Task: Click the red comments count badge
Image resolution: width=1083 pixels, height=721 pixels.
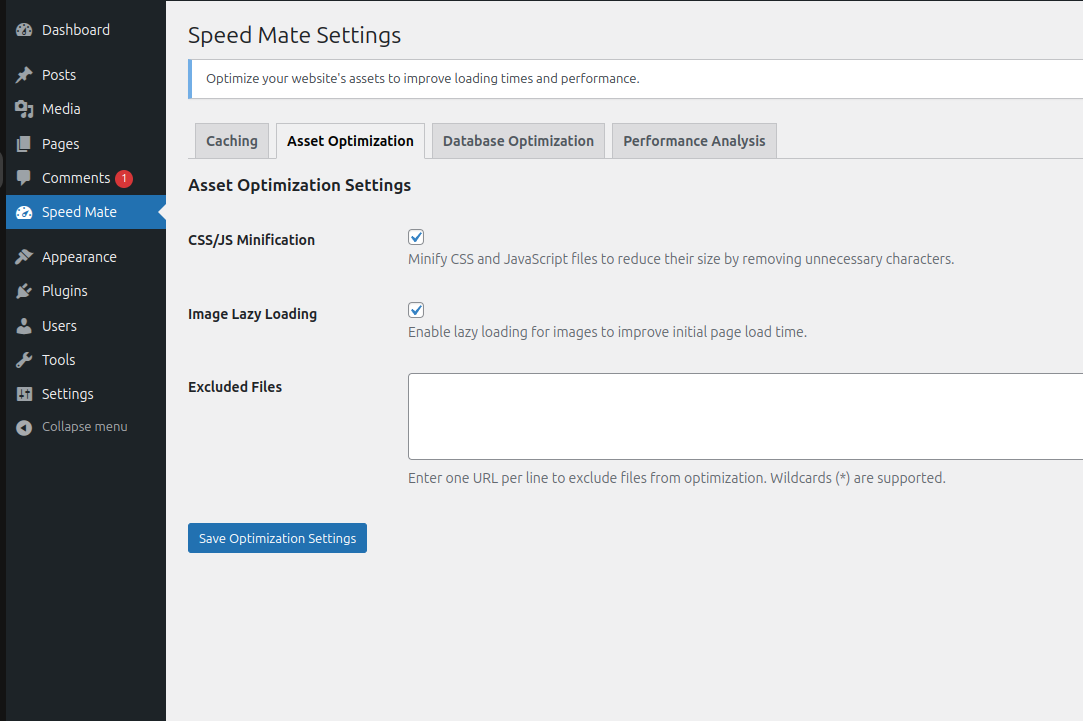Action: 124,178
